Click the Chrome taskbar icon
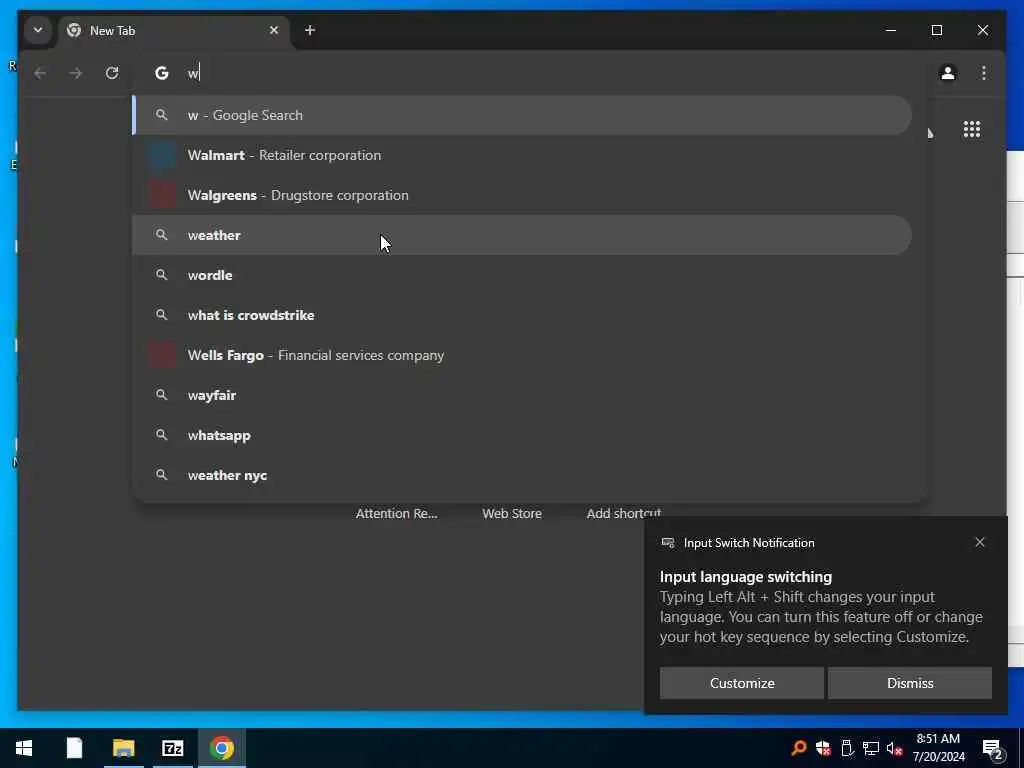 click(x=221, y=748)
